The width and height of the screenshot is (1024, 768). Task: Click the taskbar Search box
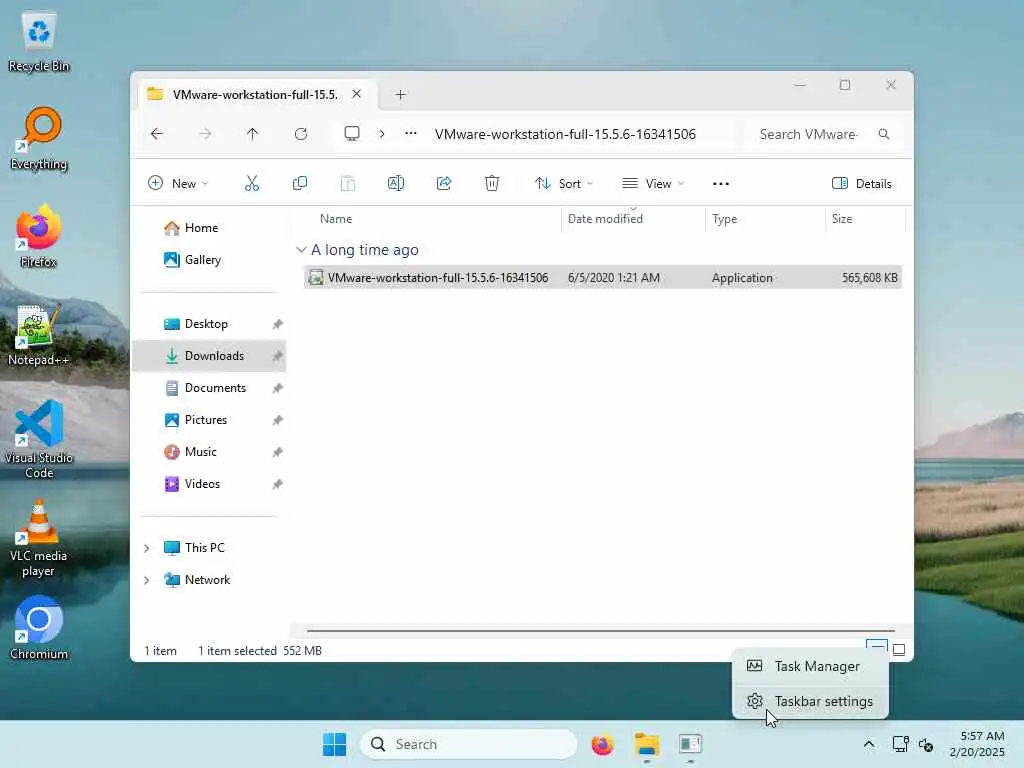469,744
